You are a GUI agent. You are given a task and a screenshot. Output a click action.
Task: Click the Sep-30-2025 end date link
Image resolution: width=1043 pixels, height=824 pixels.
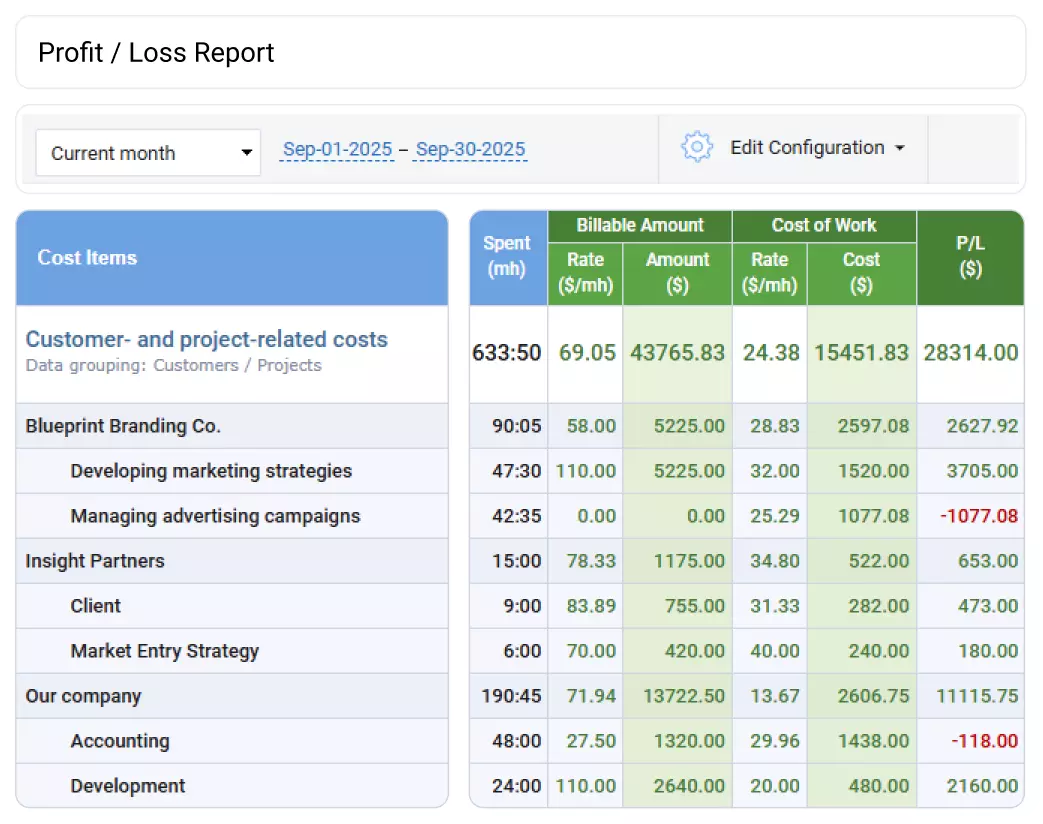[470, 148]
